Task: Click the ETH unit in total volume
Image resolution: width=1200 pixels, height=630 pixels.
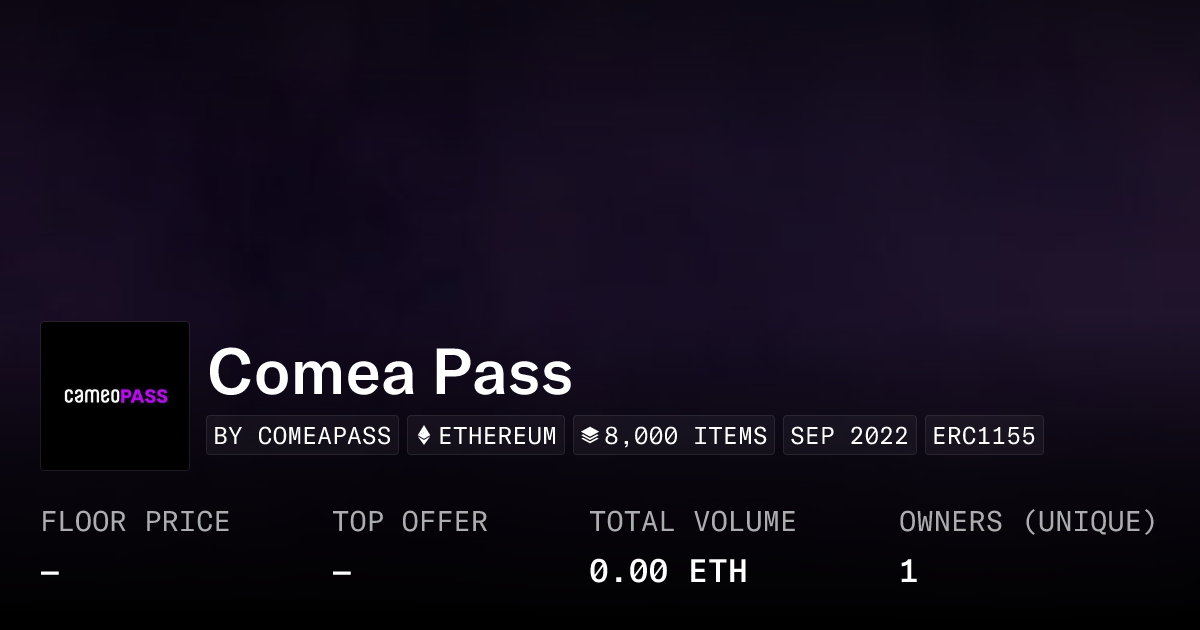Action: click(718, 572)
